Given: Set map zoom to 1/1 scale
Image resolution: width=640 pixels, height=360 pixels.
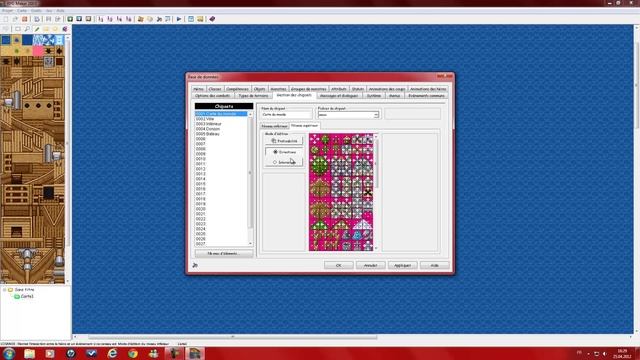Looking at the screenshot, I should 101,19.
